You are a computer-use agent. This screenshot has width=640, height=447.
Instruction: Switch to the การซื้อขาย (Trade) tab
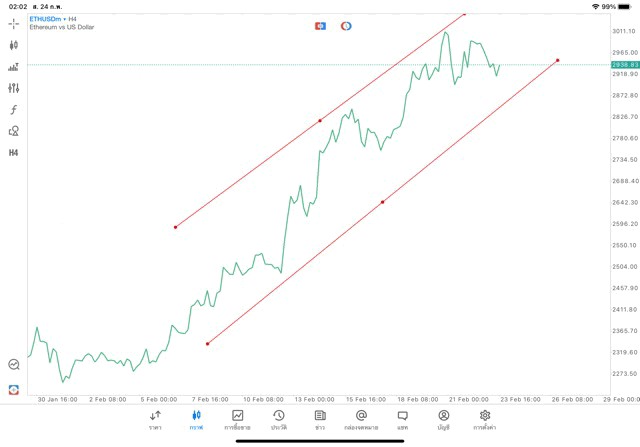coord(237,420)
